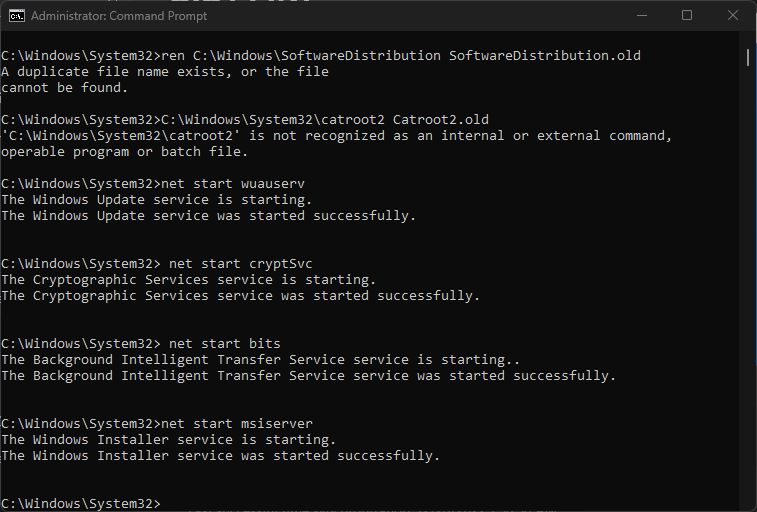This screenshot has height=512, width=757.
Task: Click the empty scrollbar track below the thumb
Action: point(748,300)
